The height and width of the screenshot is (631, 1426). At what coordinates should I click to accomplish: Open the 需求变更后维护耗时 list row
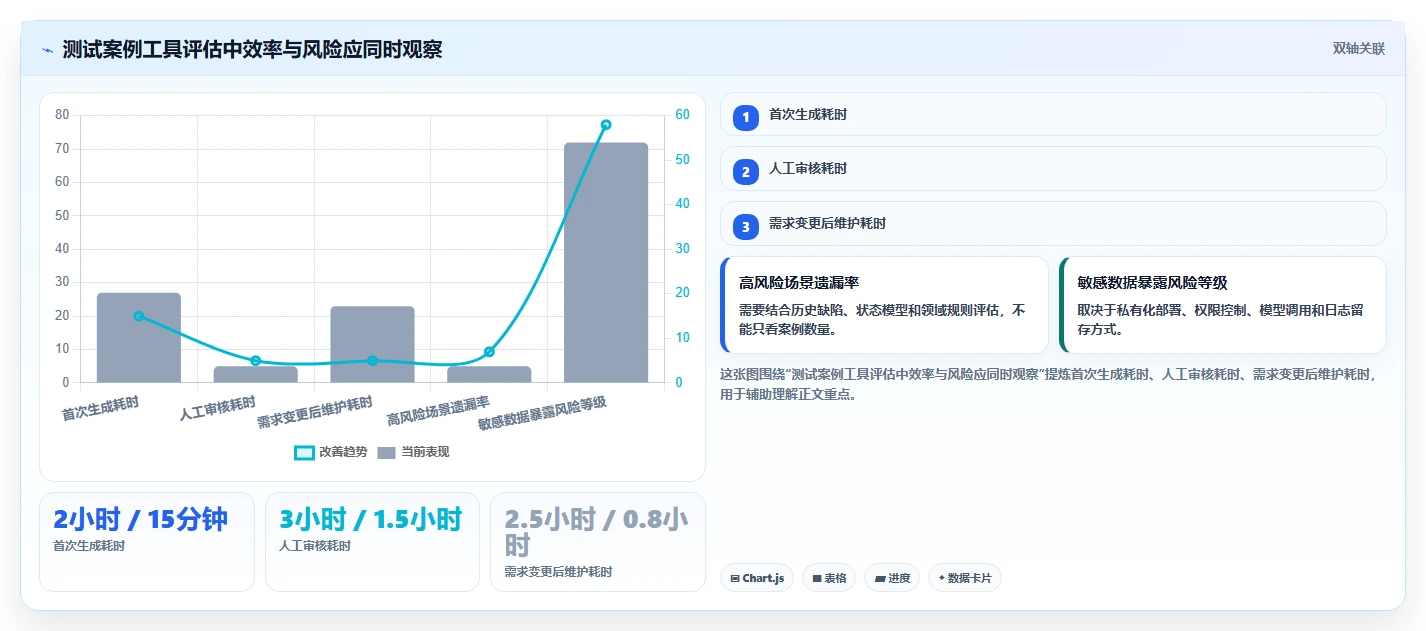pos(1053,223)
